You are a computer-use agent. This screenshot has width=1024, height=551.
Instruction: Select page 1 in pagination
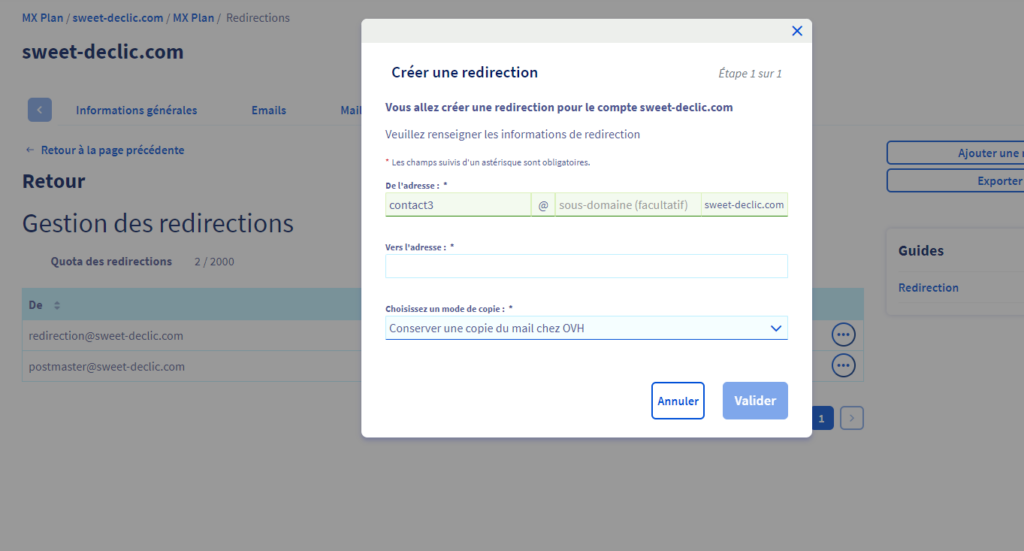tap(821, 419)
